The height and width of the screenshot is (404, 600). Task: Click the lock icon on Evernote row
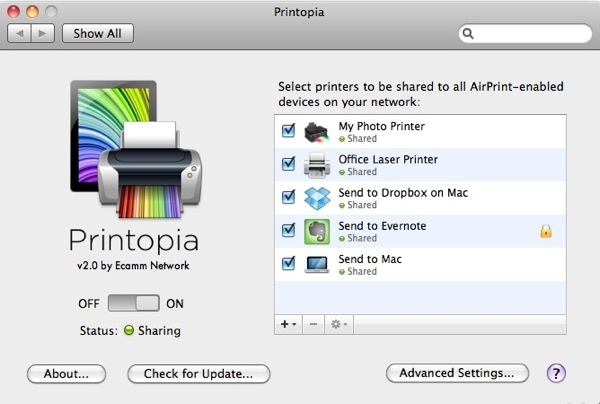coord(546,231)
